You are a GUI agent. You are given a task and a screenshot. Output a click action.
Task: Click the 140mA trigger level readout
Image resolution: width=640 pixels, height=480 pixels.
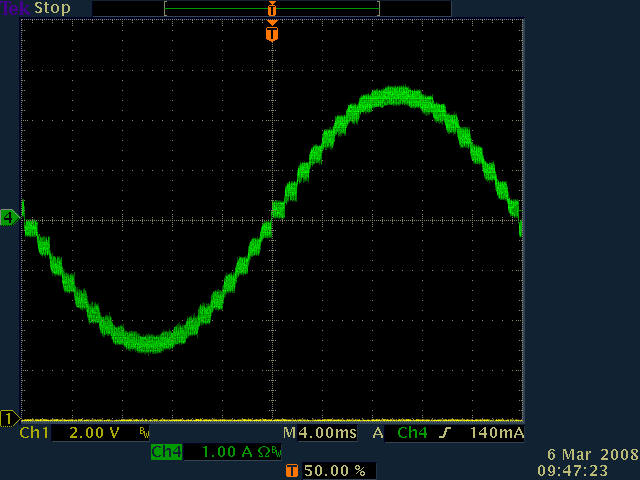493,434
